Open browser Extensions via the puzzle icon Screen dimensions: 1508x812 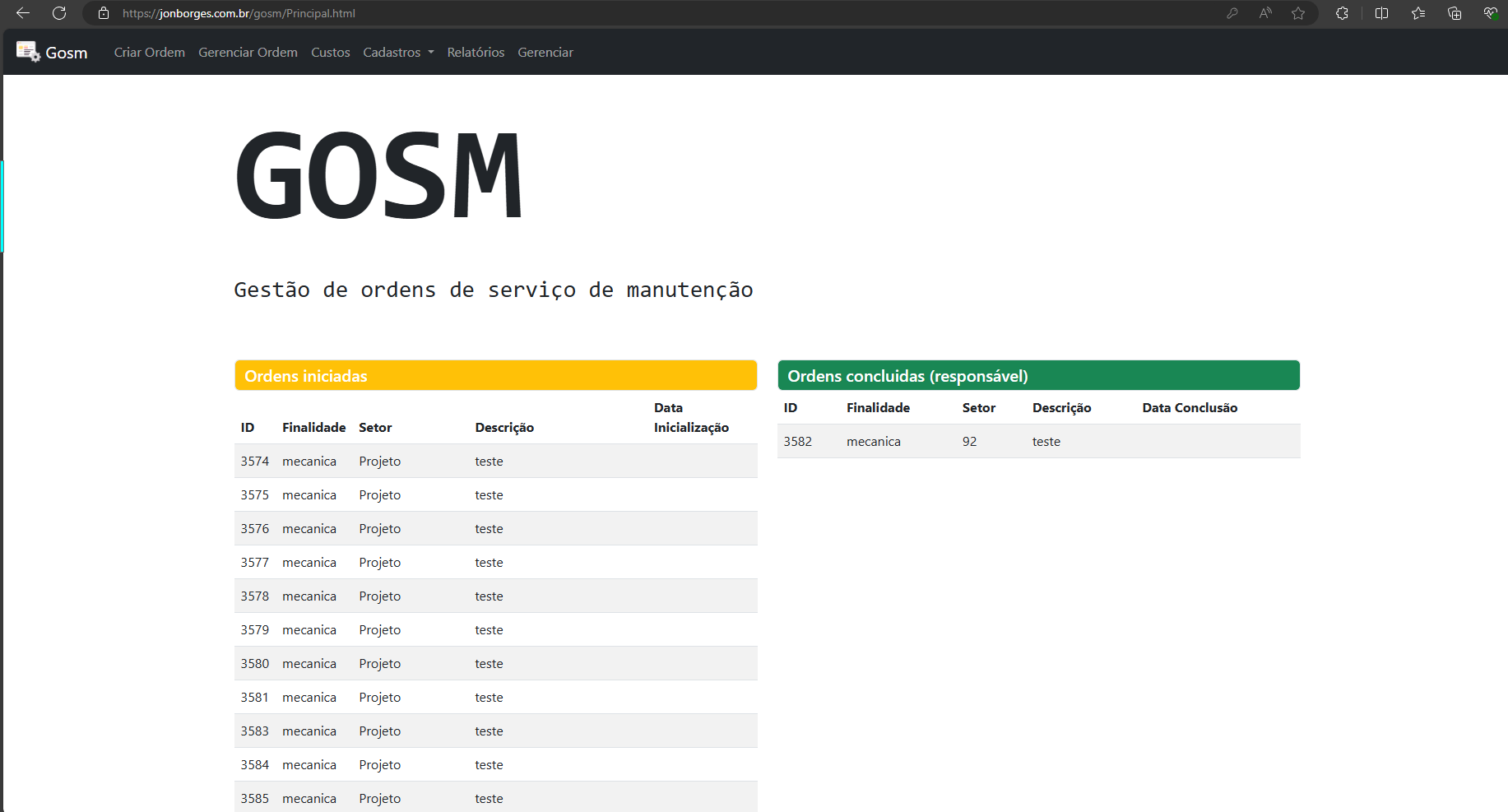click(1341, 13)
